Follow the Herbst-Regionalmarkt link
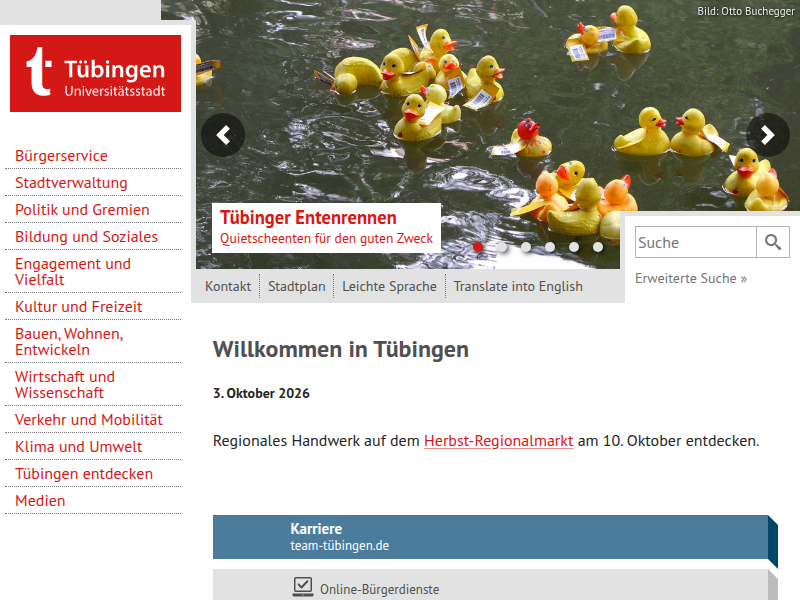800x600 pixels. click(x=498, y=441)
